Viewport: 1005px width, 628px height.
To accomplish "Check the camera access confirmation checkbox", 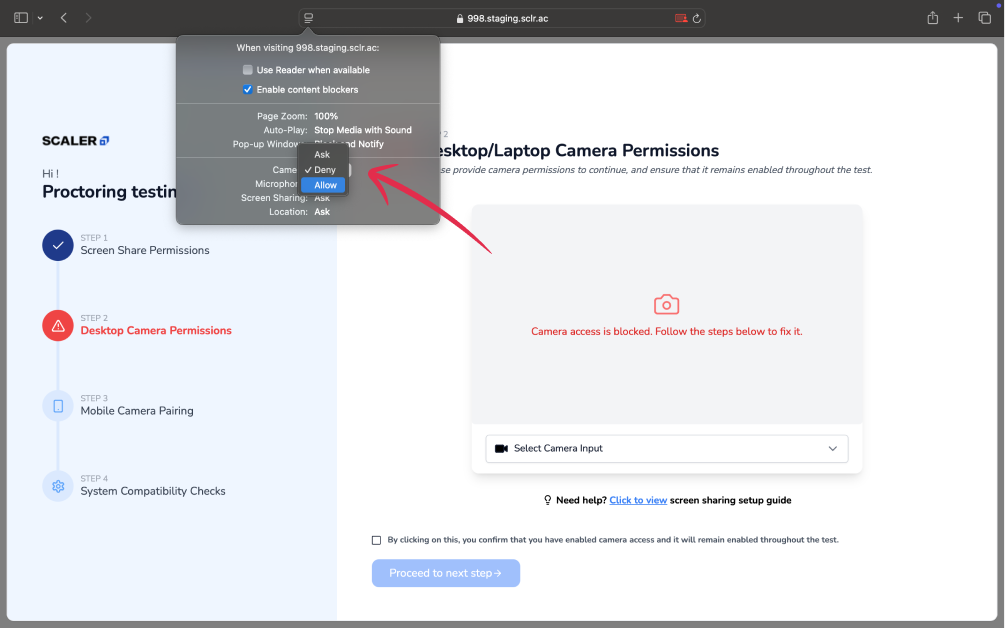I will click(x=376, y=540).
